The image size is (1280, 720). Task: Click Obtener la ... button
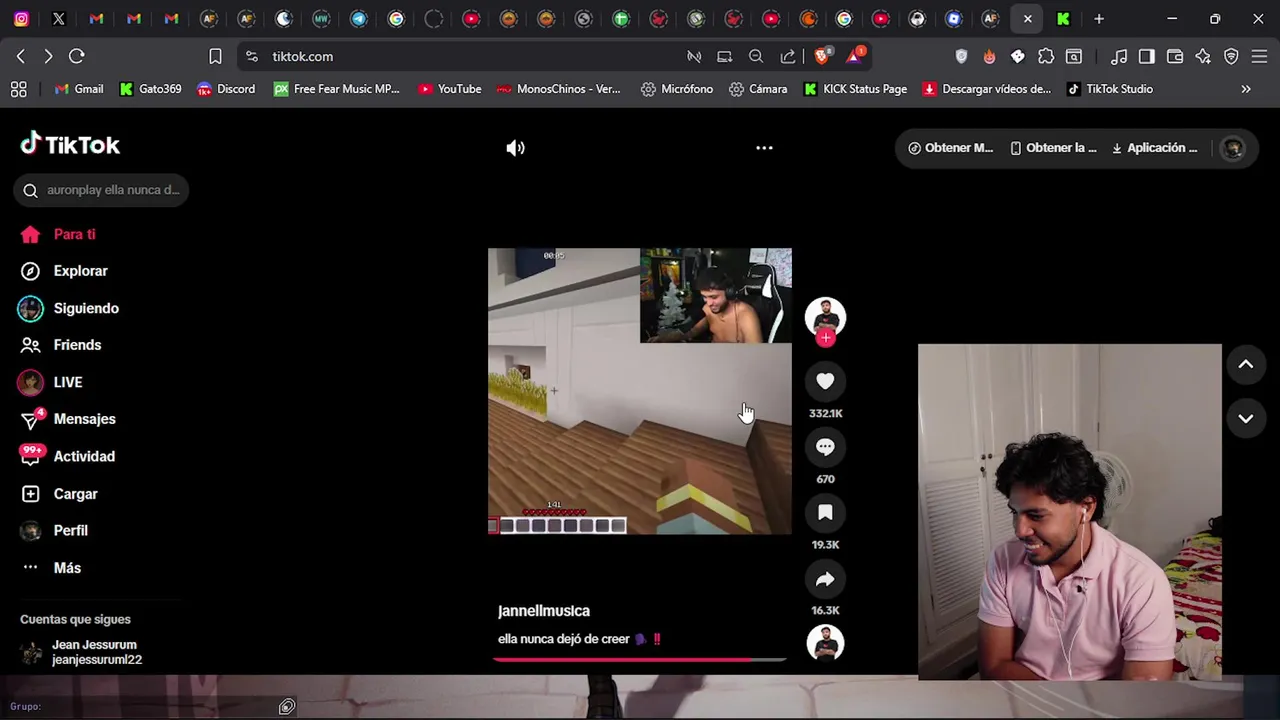1053,148
